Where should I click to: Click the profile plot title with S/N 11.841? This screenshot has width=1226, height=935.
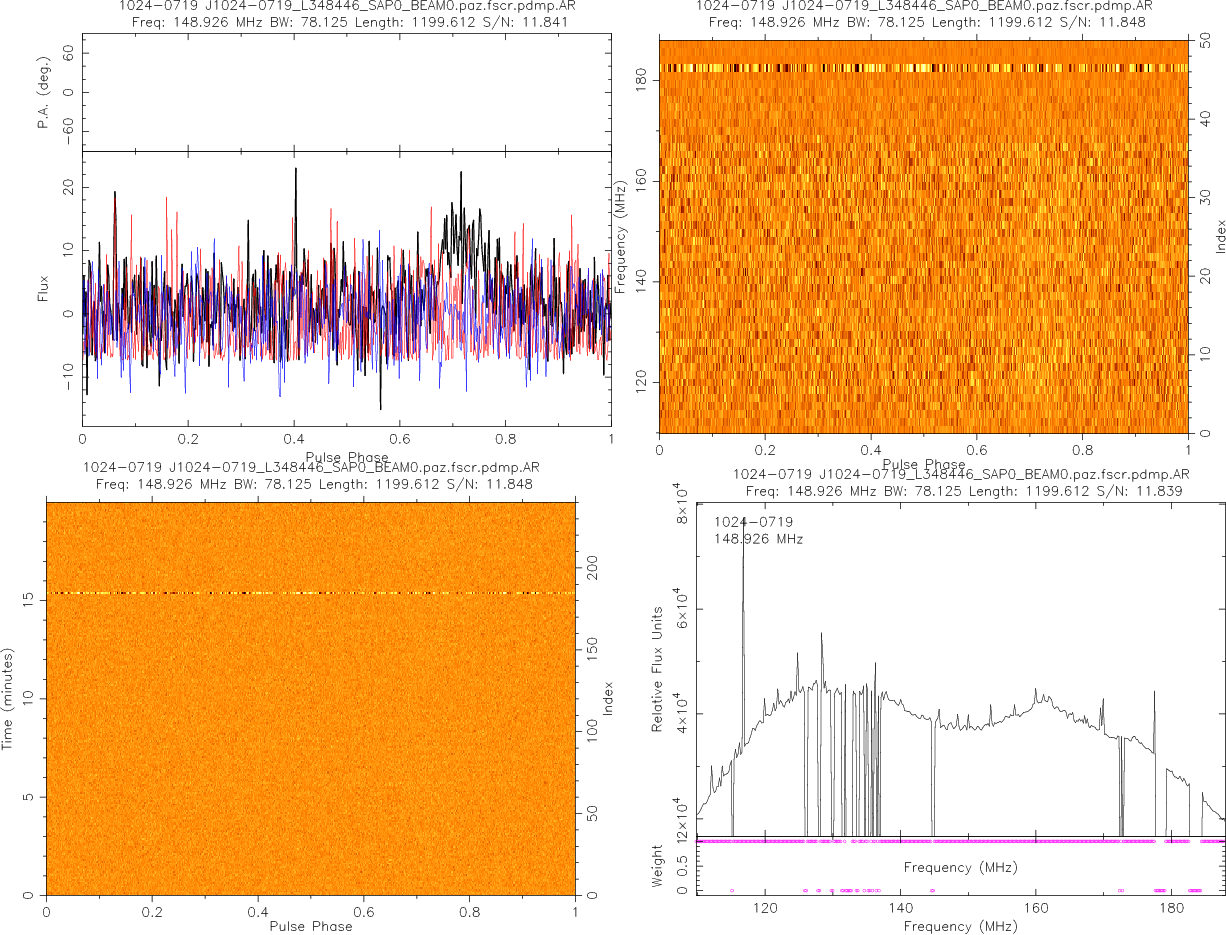point(346,13)
